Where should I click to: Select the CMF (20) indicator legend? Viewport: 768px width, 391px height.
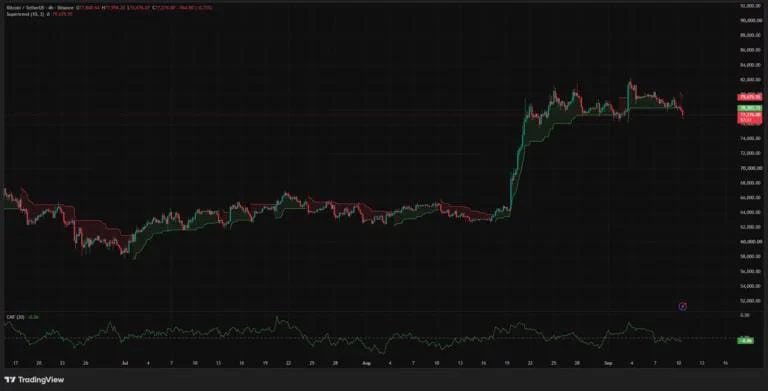pyautogui.click(x=23, y=317)
